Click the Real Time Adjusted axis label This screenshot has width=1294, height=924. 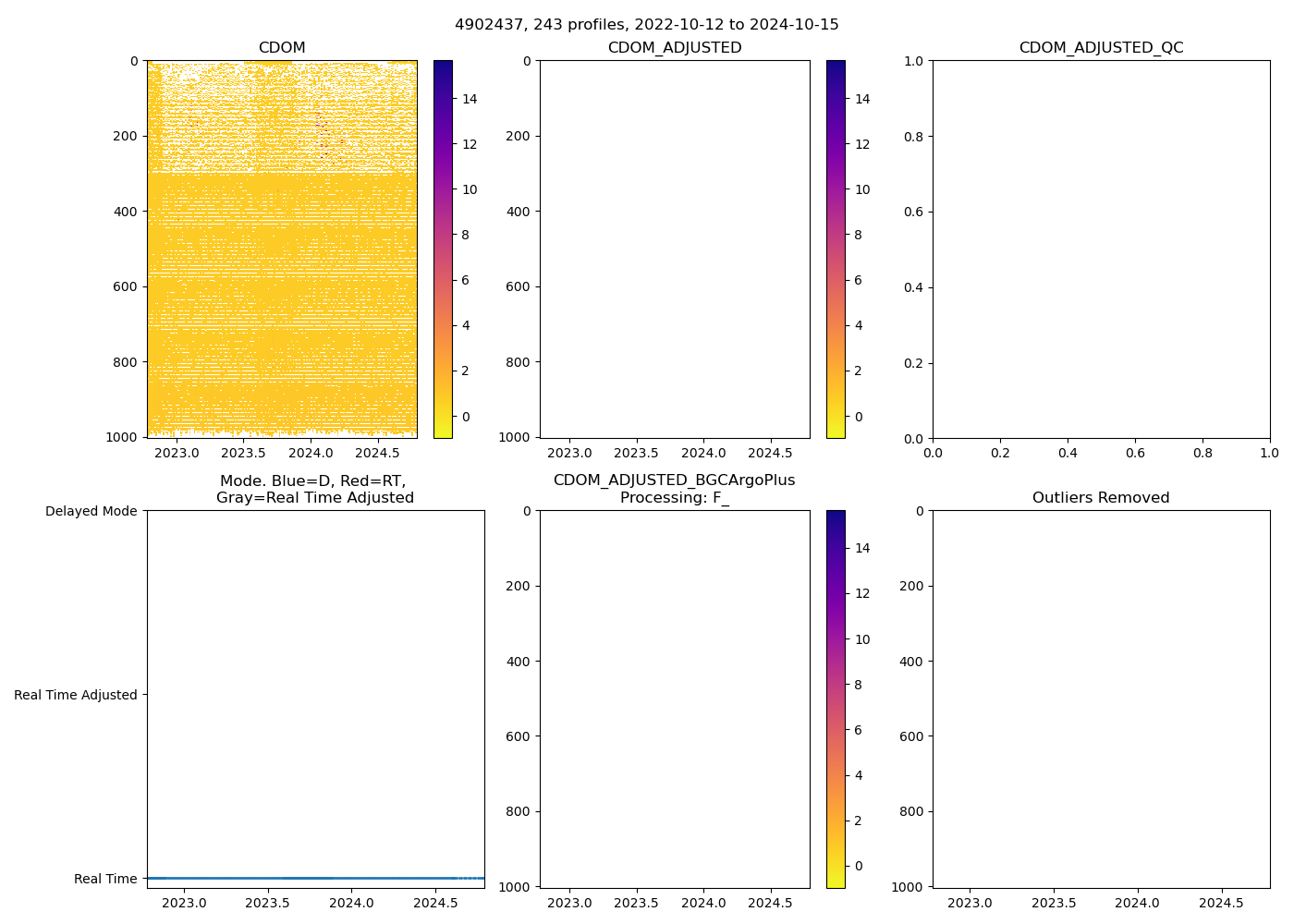pyautogui.click(x=76, y=695)
